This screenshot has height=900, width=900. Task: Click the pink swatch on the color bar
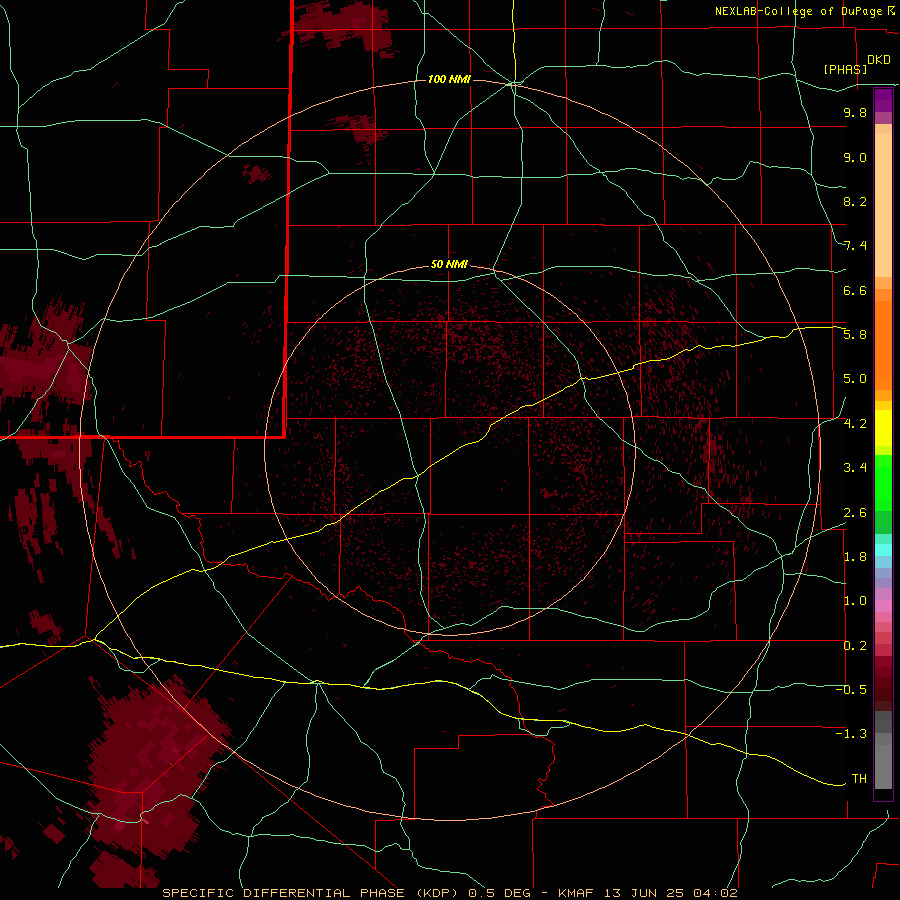coord(883,606)
